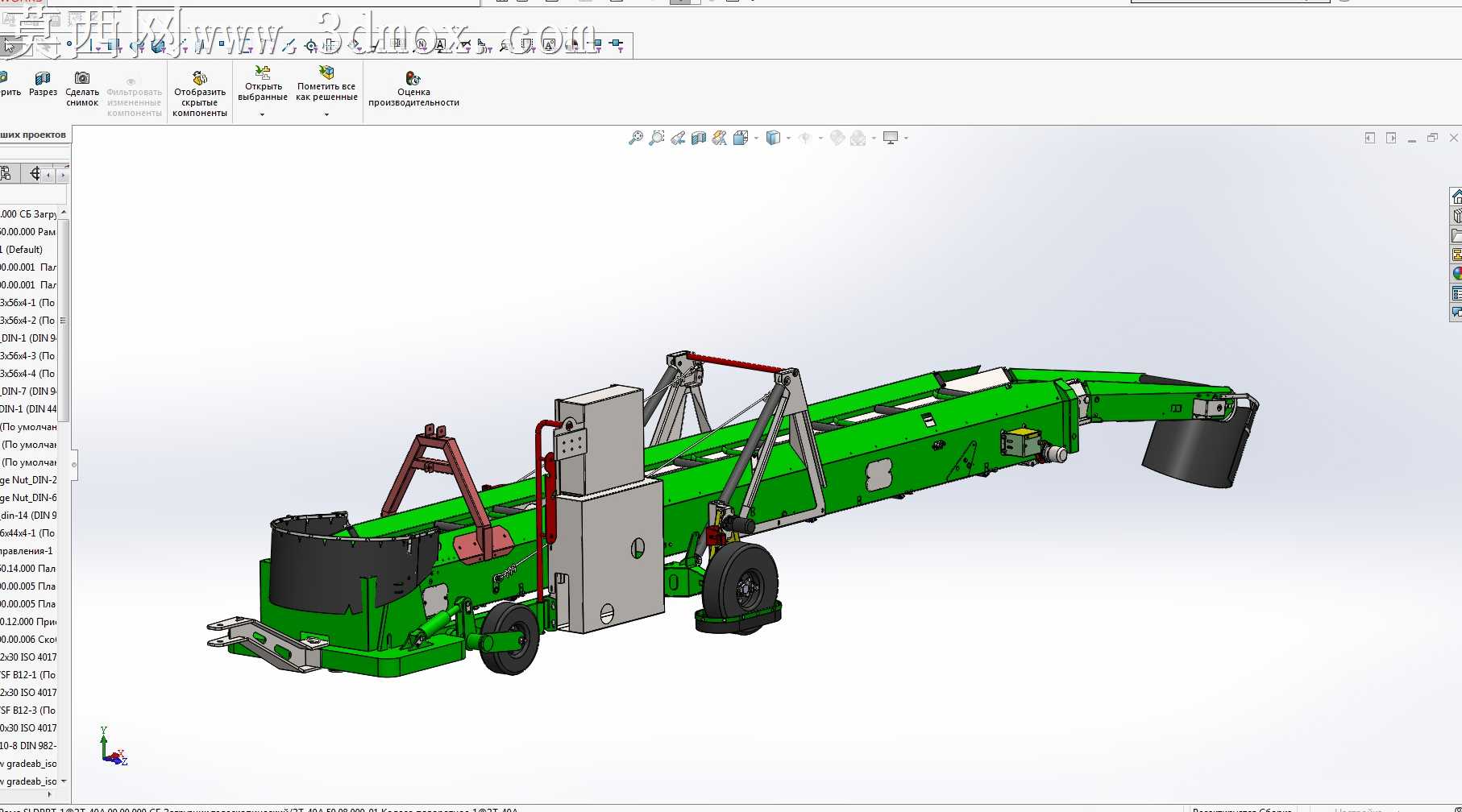Screen dimensions: 1462x812
Task: Select tree row "0x30 ISO 4017"
Action: (28, 728)
